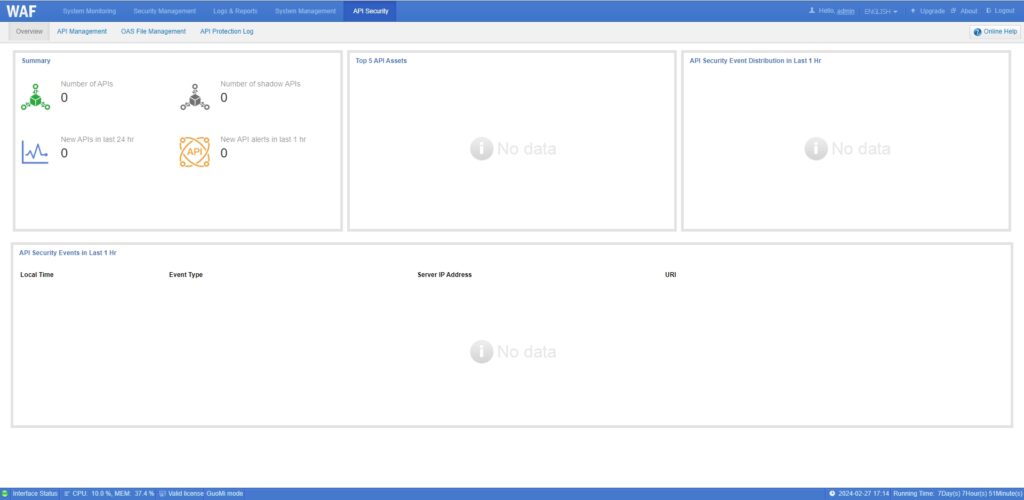Click the CPU usage icon in status bar

click(x=67, y=493)
